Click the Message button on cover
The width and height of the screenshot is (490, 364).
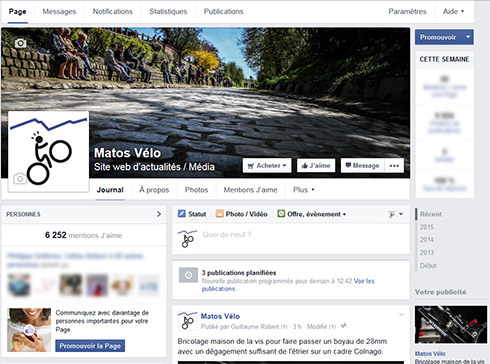tap(363, 166)
